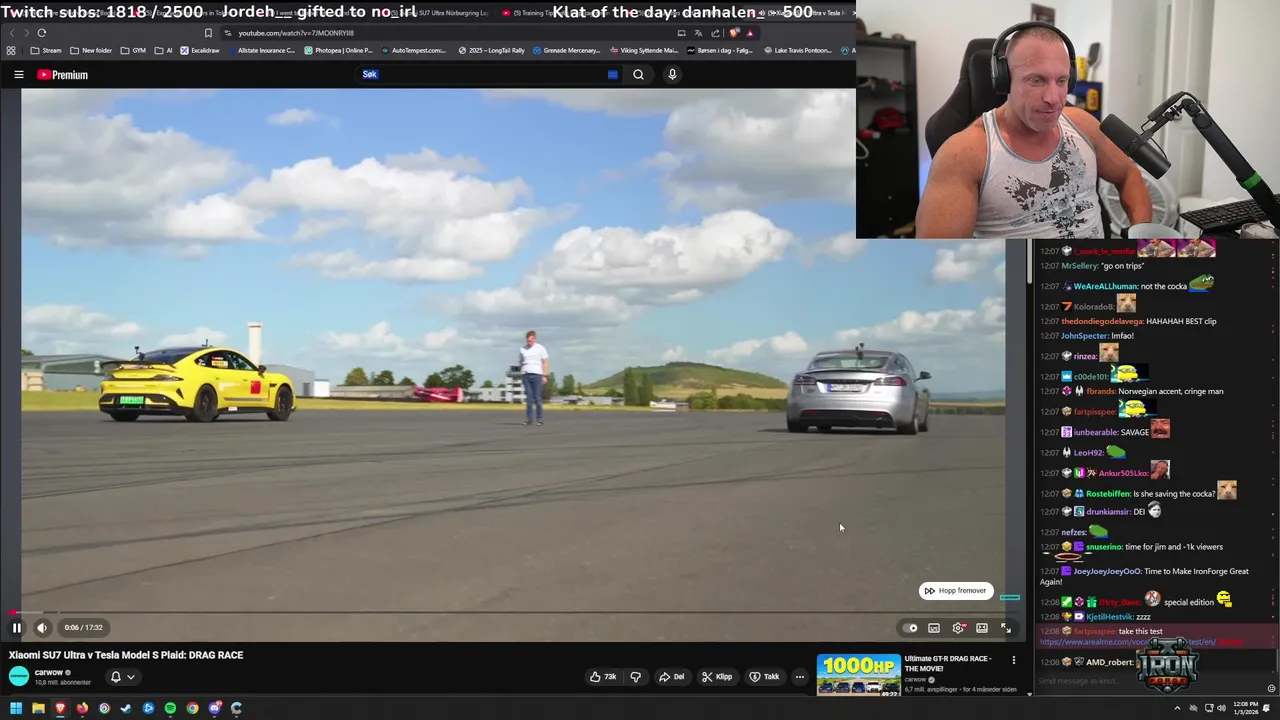Click the bookmark icon beside address bar
Viewport: 1280px width, 720px height.
208,33
